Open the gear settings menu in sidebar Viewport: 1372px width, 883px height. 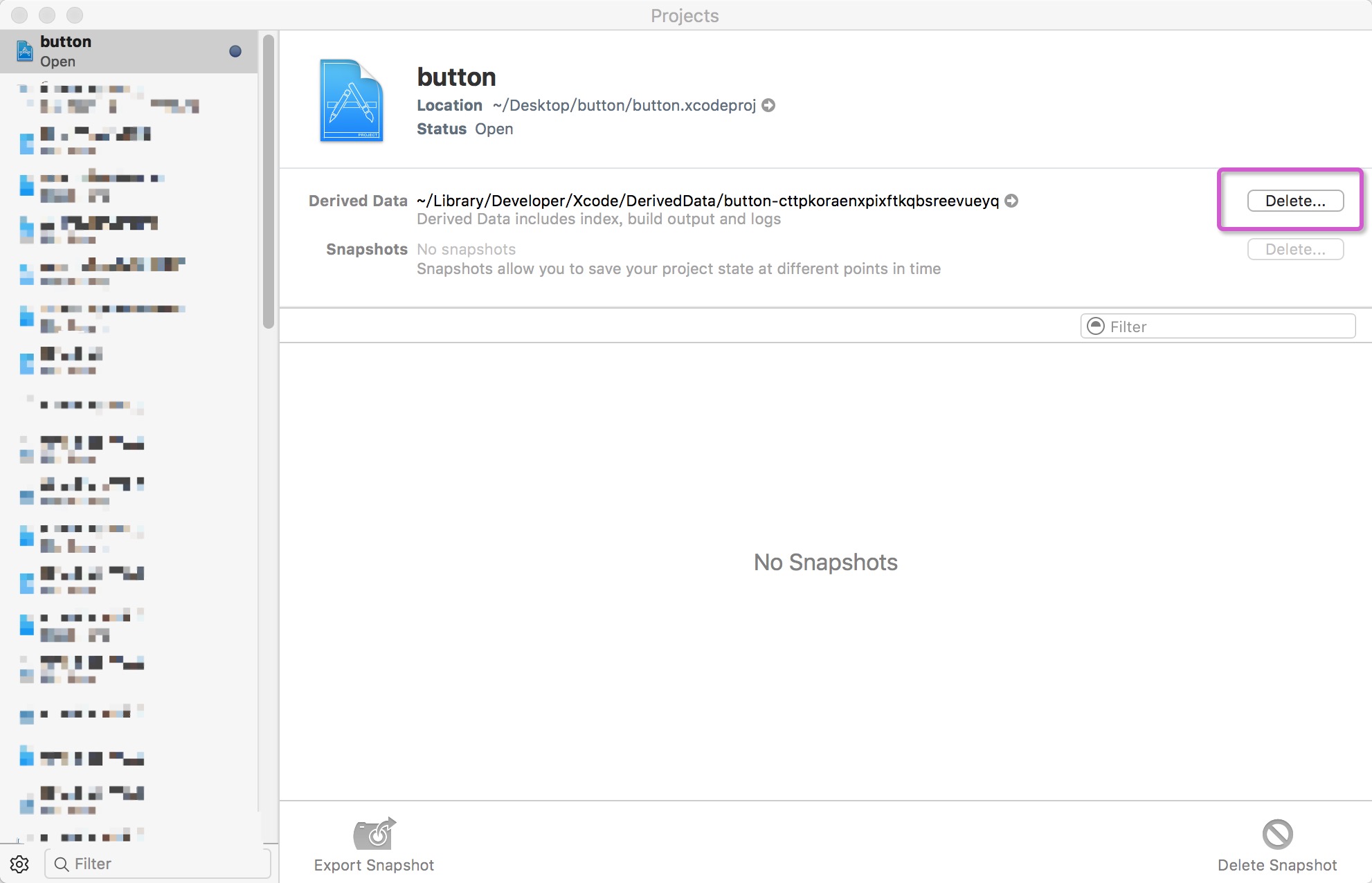(19, 864)
